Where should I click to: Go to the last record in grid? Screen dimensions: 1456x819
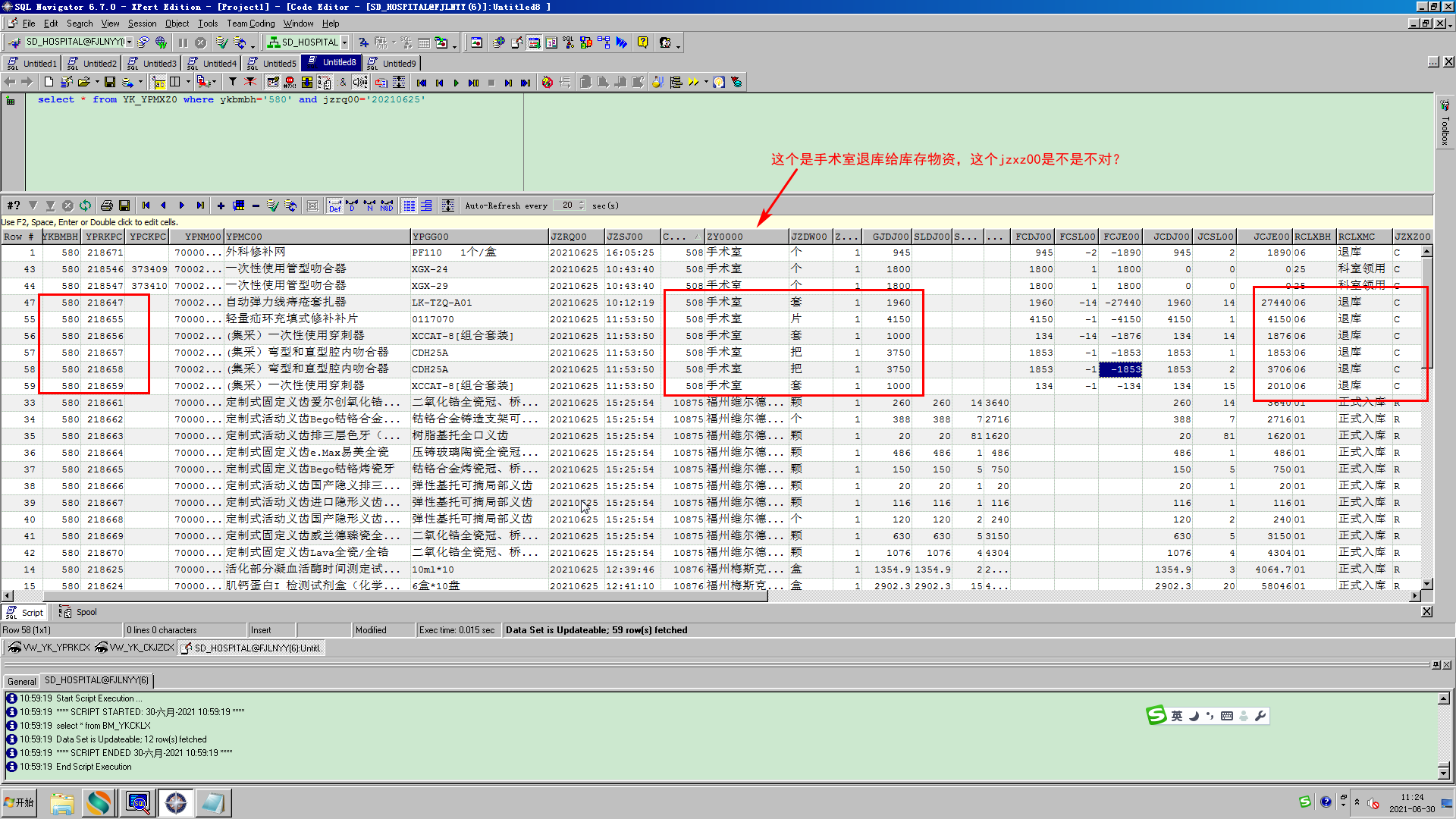click(x=200, y=206)
